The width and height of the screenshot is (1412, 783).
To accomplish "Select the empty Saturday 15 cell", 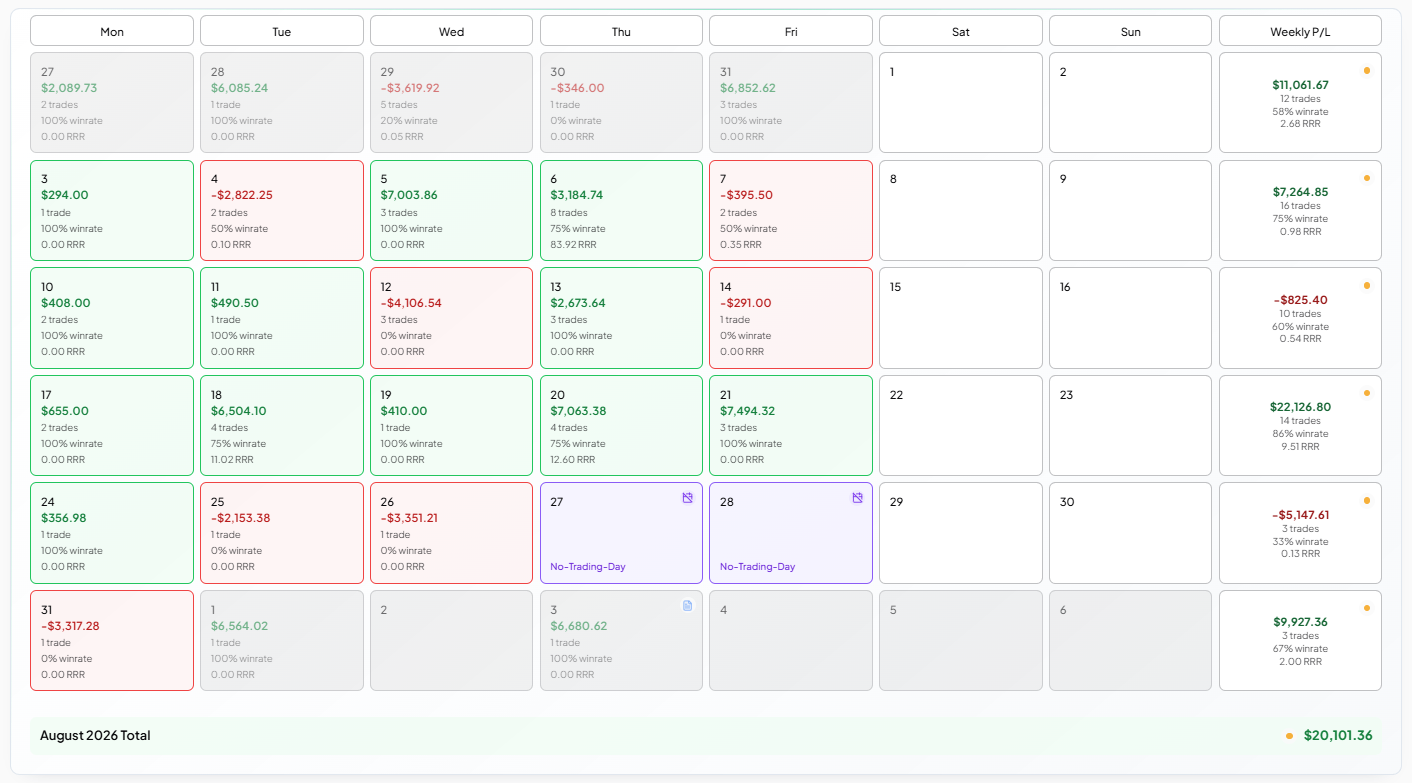I will coord(960,318).
